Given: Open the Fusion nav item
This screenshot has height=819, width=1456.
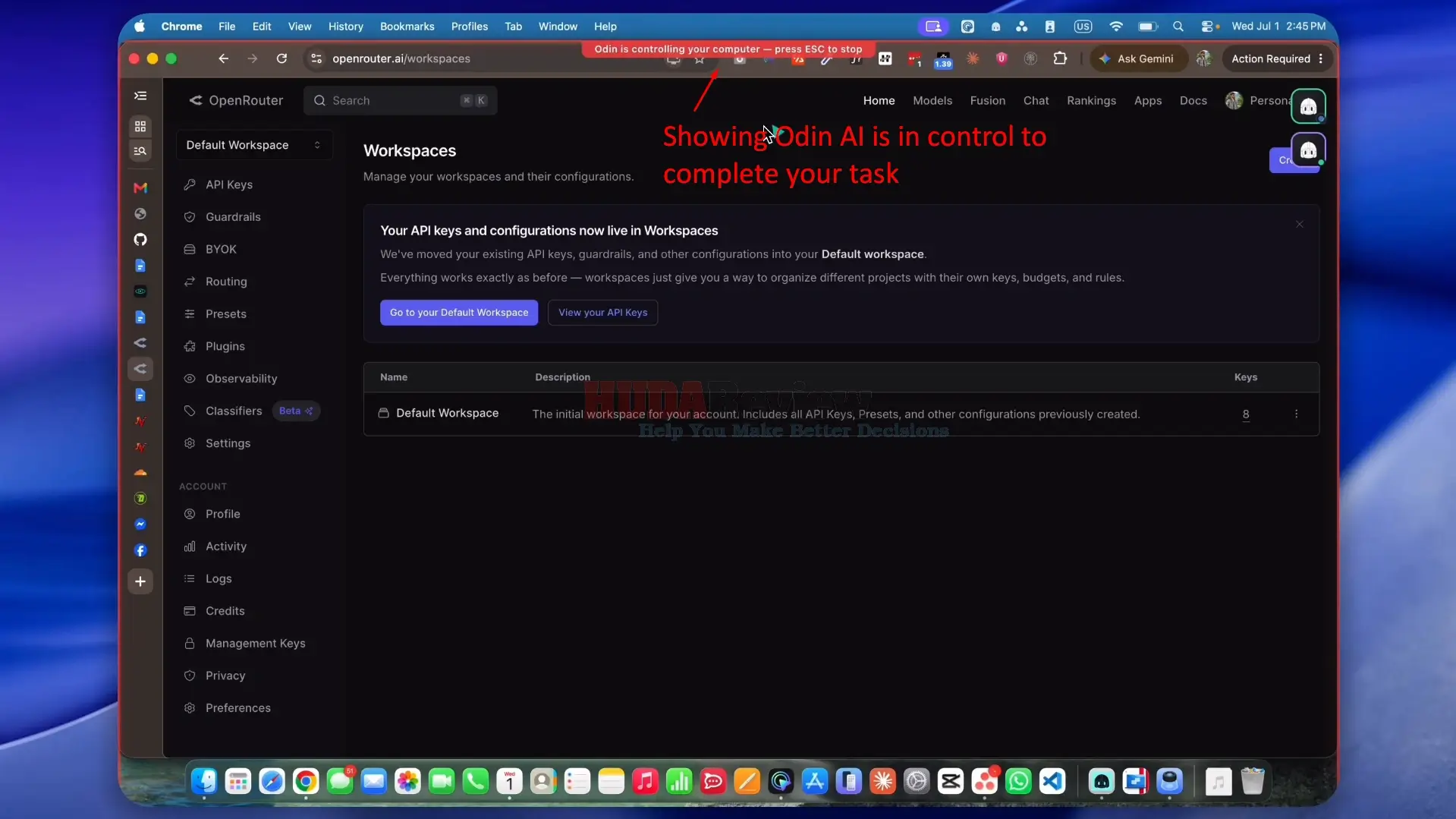Looking at the screenshot, I should (987, 100).
